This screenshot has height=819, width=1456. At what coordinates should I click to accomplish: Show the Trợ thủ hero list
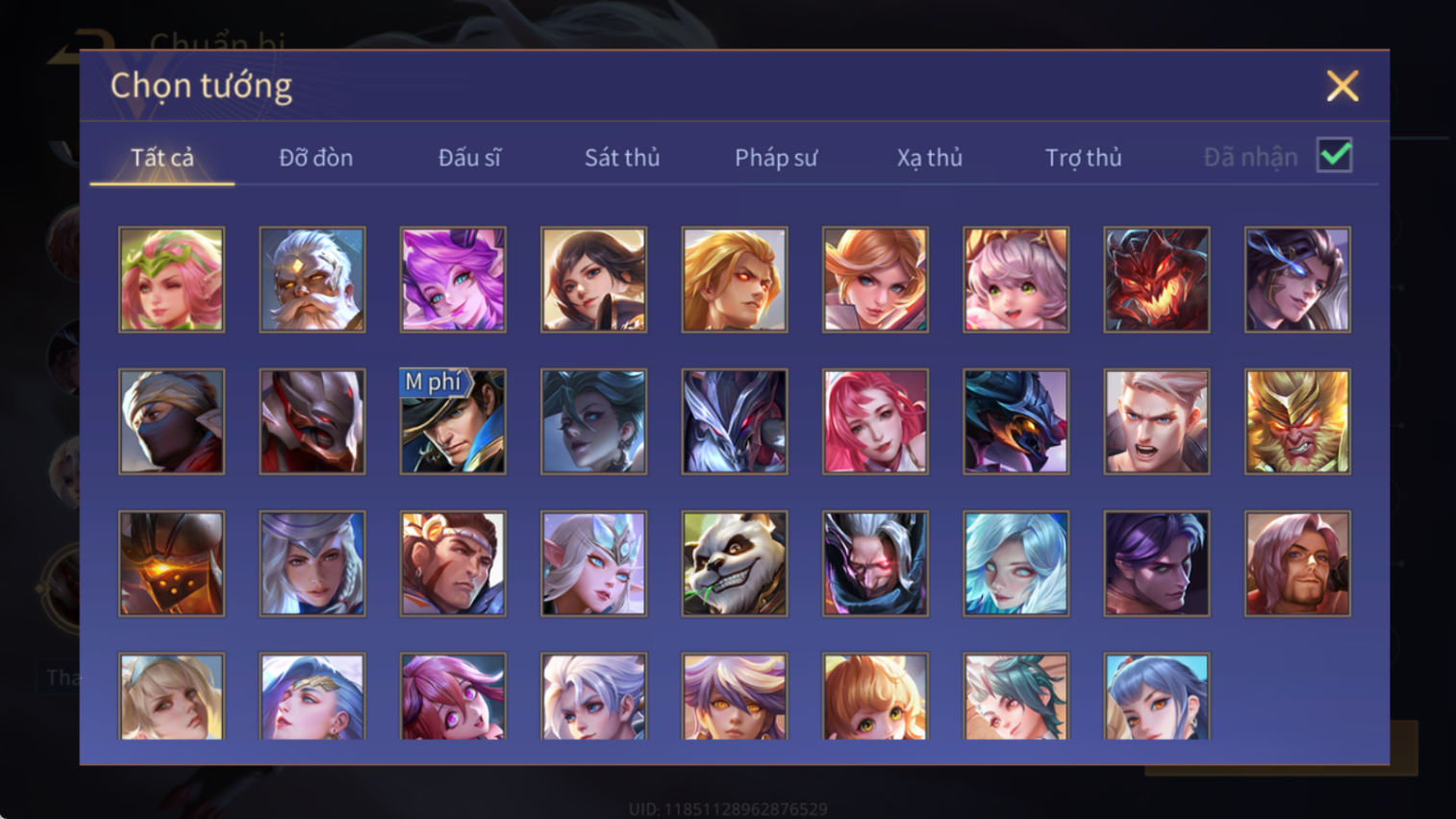pos(1084,158)
